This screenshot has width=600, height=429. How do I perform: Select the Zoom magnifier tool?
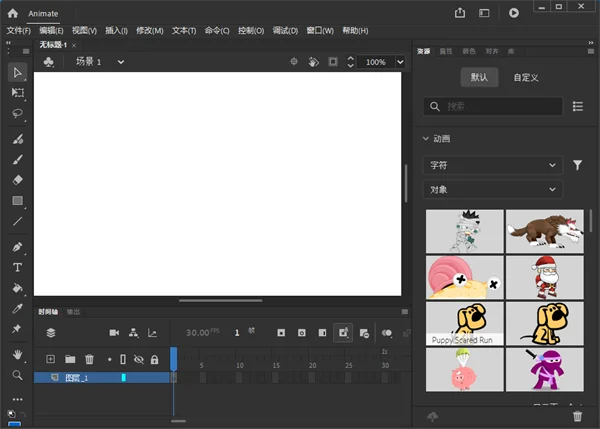tap(18, 375)
